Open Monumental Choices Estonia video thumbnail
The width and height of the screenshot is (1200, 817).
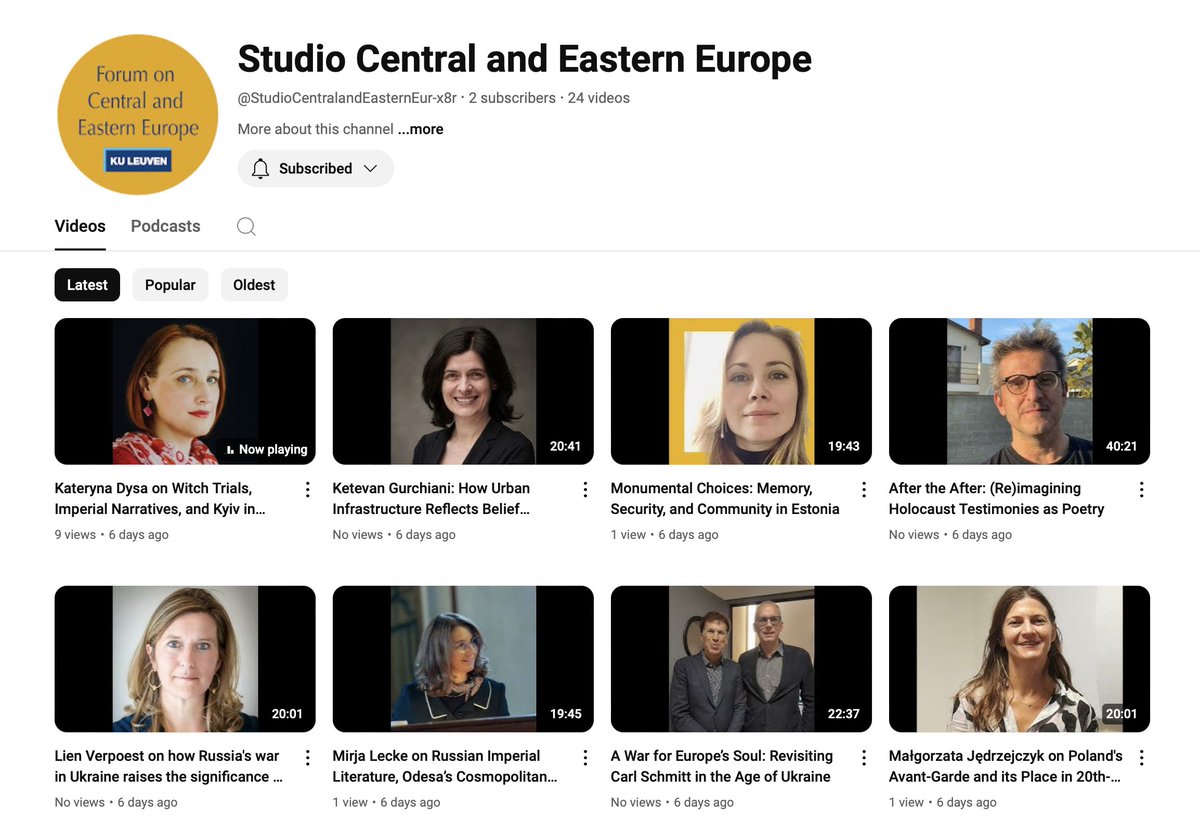tap(741, 391)
